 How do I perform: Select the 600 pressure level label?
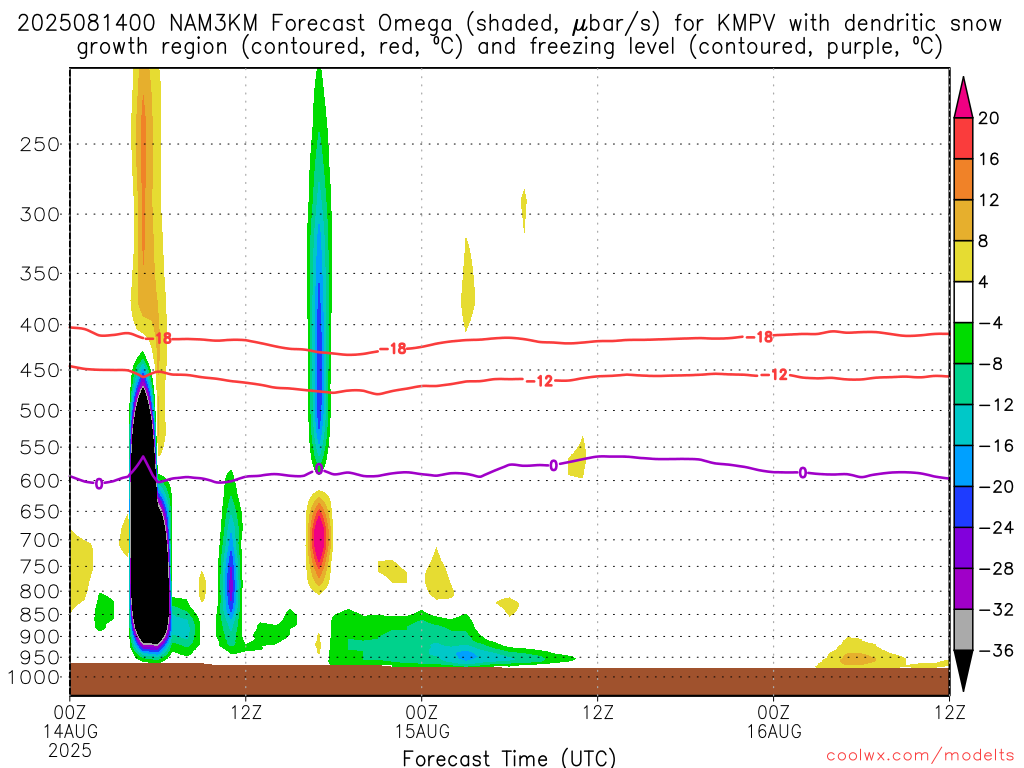40,481
